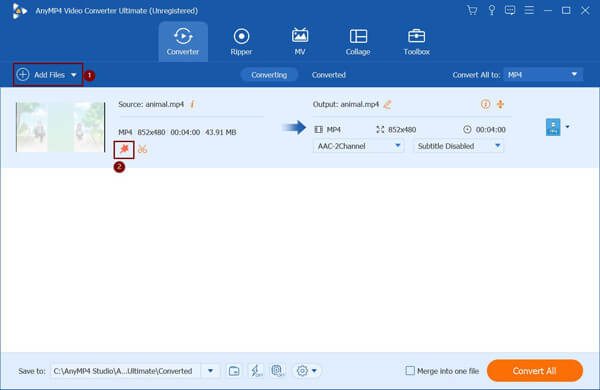The width and height of the screenshot is (600, 390).
Task: Switch to the Ripper tab
Action: (241, 42)
